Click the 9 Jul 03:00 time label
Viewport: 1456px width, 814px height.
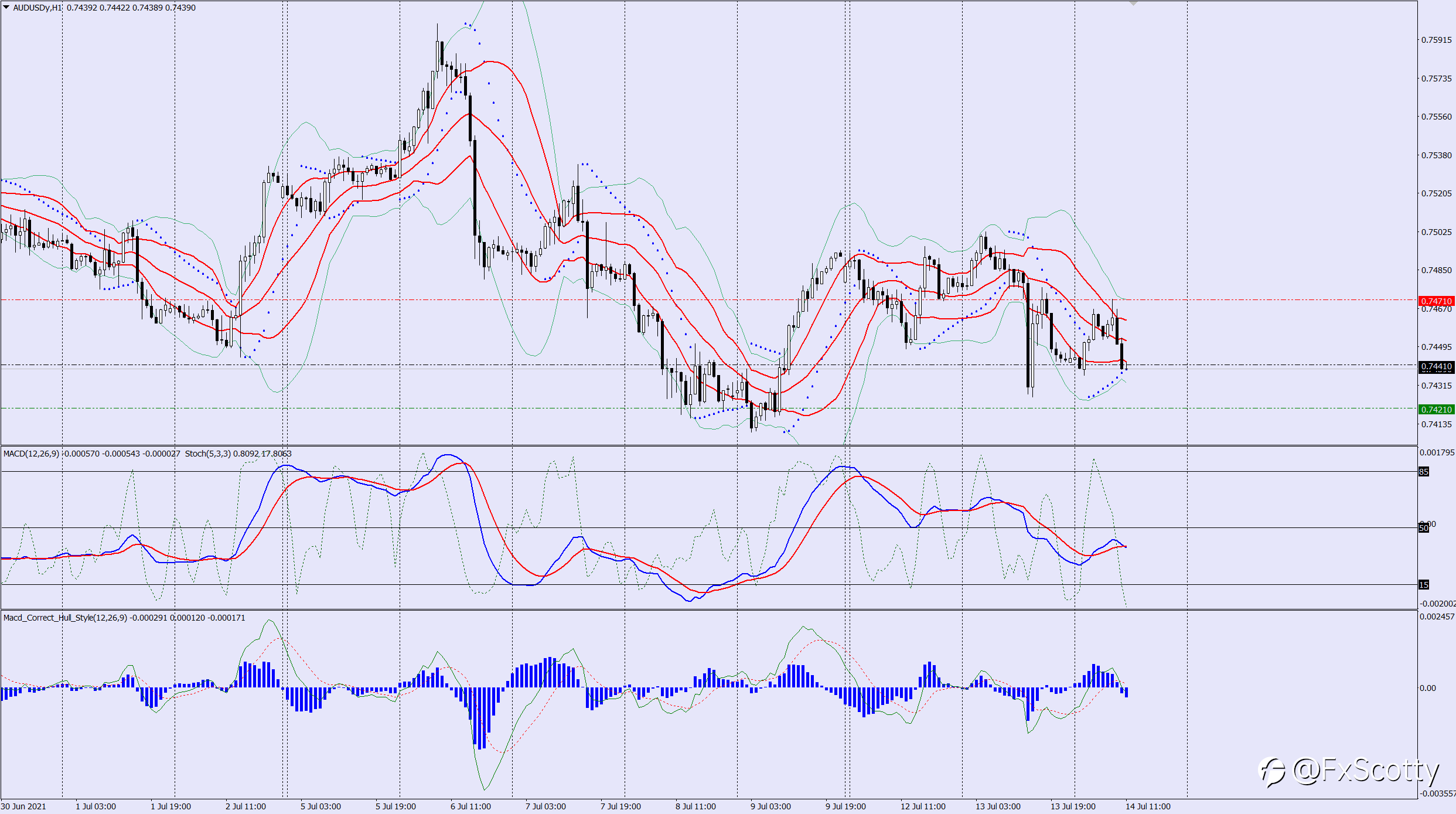[771, 806]
